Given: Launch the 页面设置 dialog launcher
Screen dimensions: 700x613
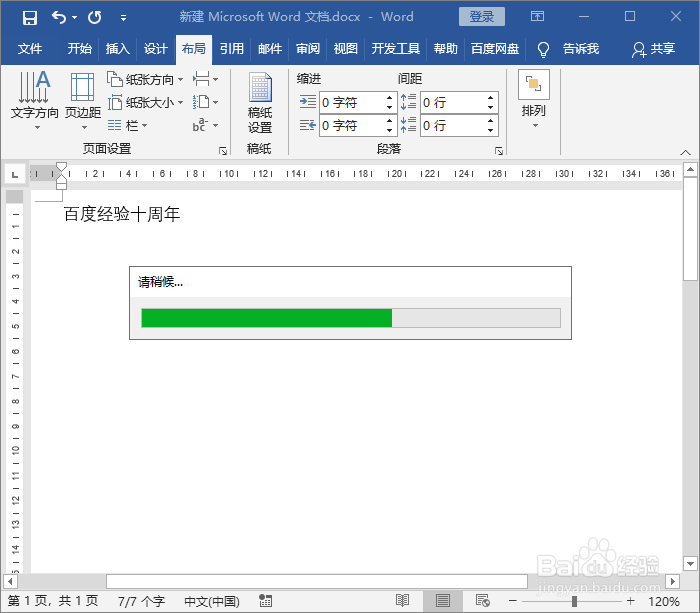Looking at the screenshot, I should pos(223,151).
